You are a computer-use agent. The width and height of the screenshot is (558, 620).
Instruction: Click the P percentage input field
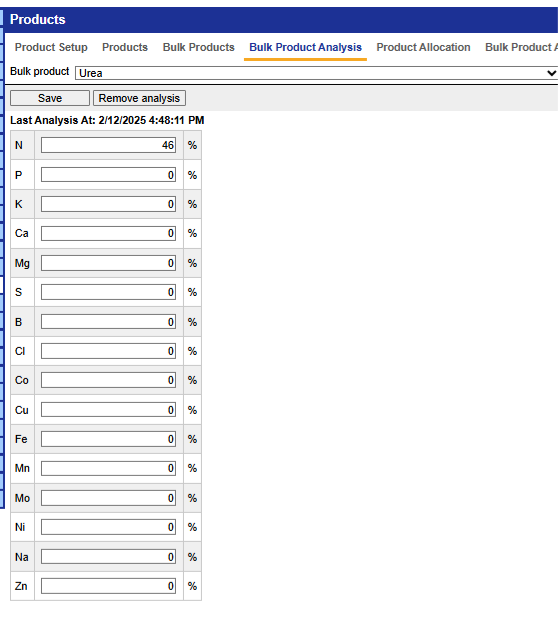pyautogui.click(x=108, y=175)
